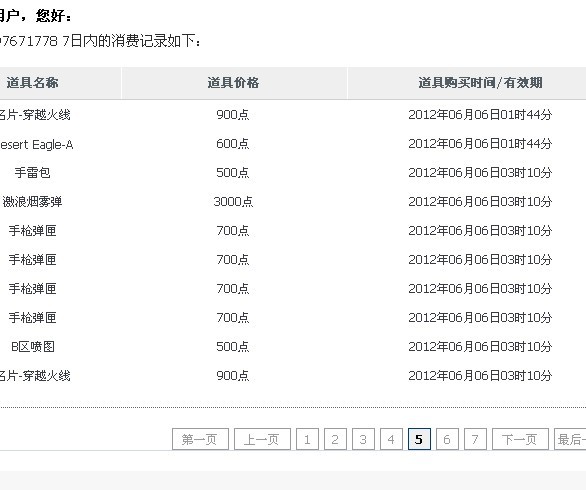586x490 pixels.
Task: Open page 7 of consumption records
Action: coord(475,439)
